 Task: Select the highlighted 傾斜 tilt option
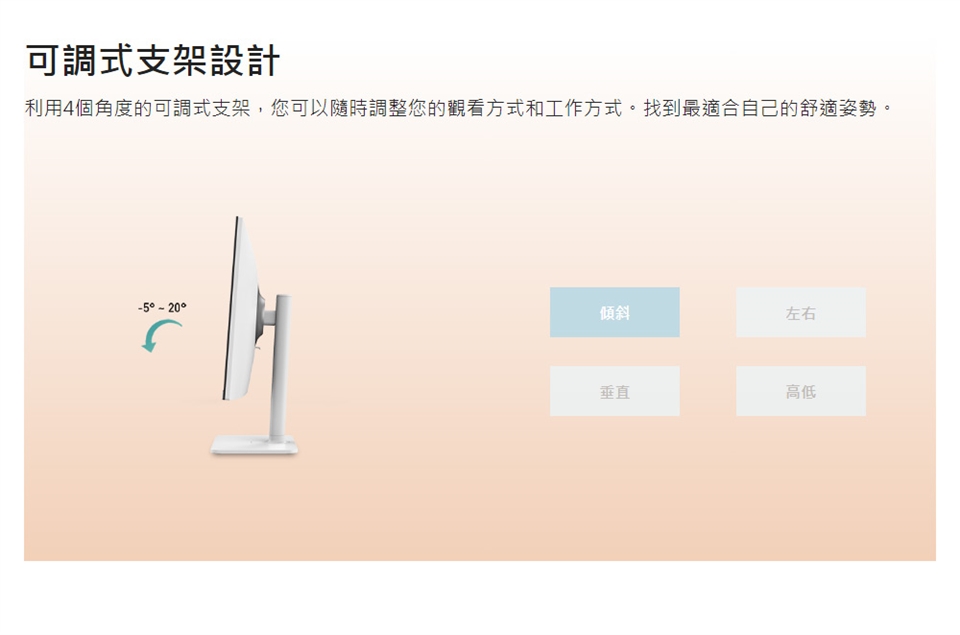pyautogui.click(x=614, y=312)
